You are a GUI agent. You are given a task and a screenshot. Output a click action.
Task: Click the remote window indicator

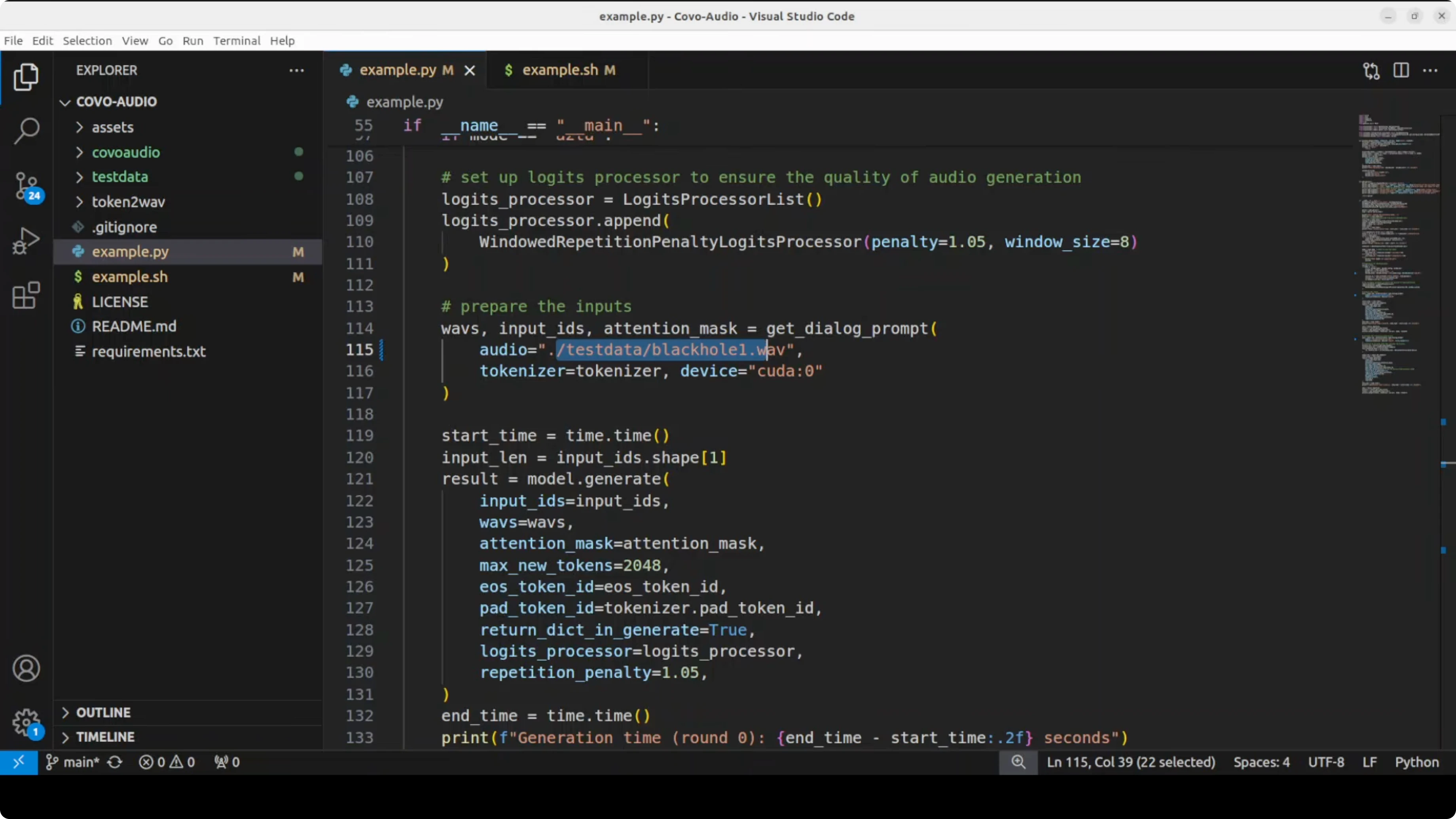19,762
